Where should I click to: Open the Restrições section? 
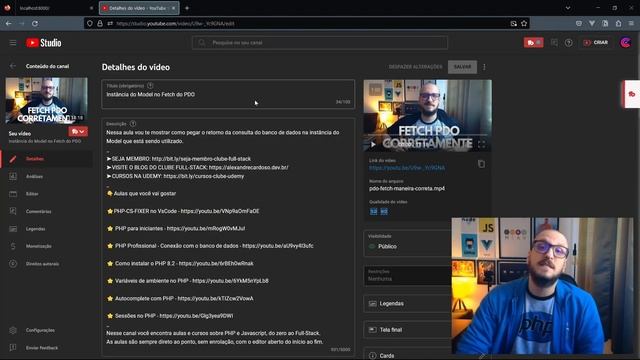[407, 276]
